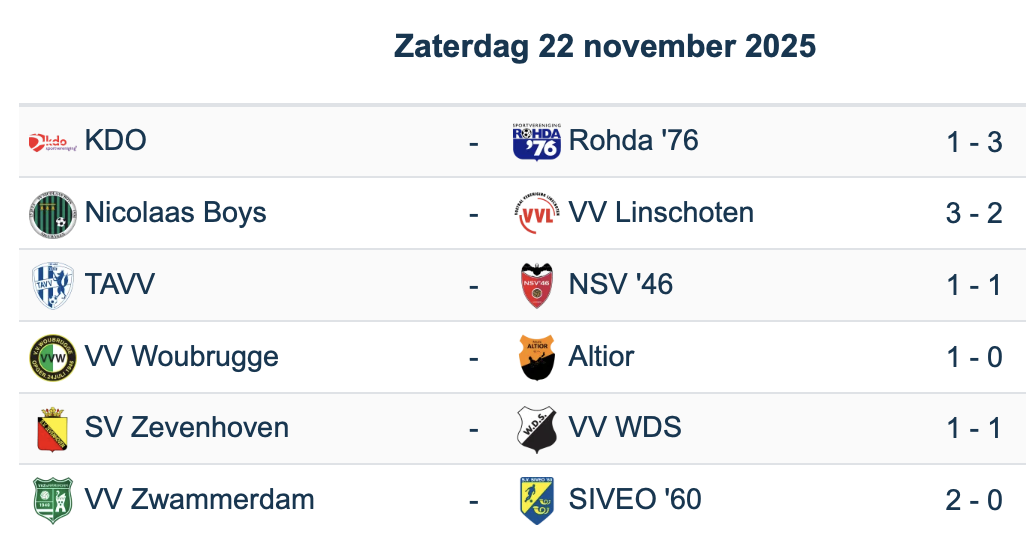Click the KDO club logo
The height and width of the screenshot is (560, 1026).
click(52, 142)
